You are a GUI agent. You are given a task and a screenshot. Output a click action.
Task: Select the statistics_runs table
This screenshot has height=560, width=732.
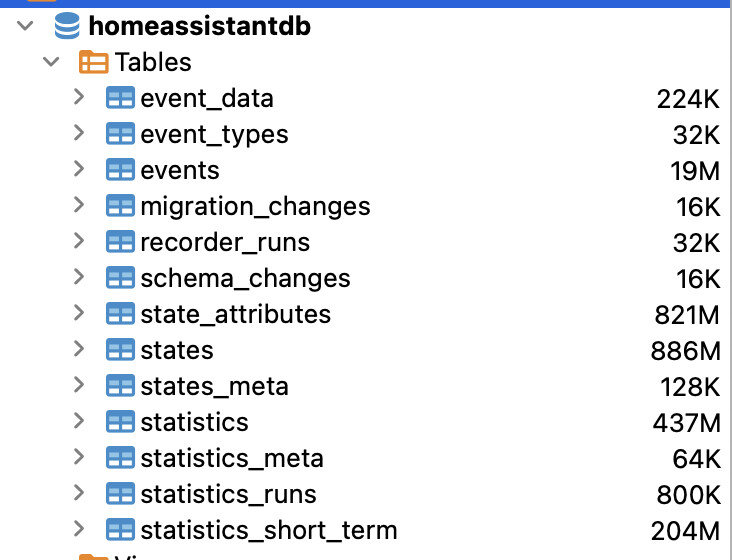pyautogui.click(x=228, y=494)
